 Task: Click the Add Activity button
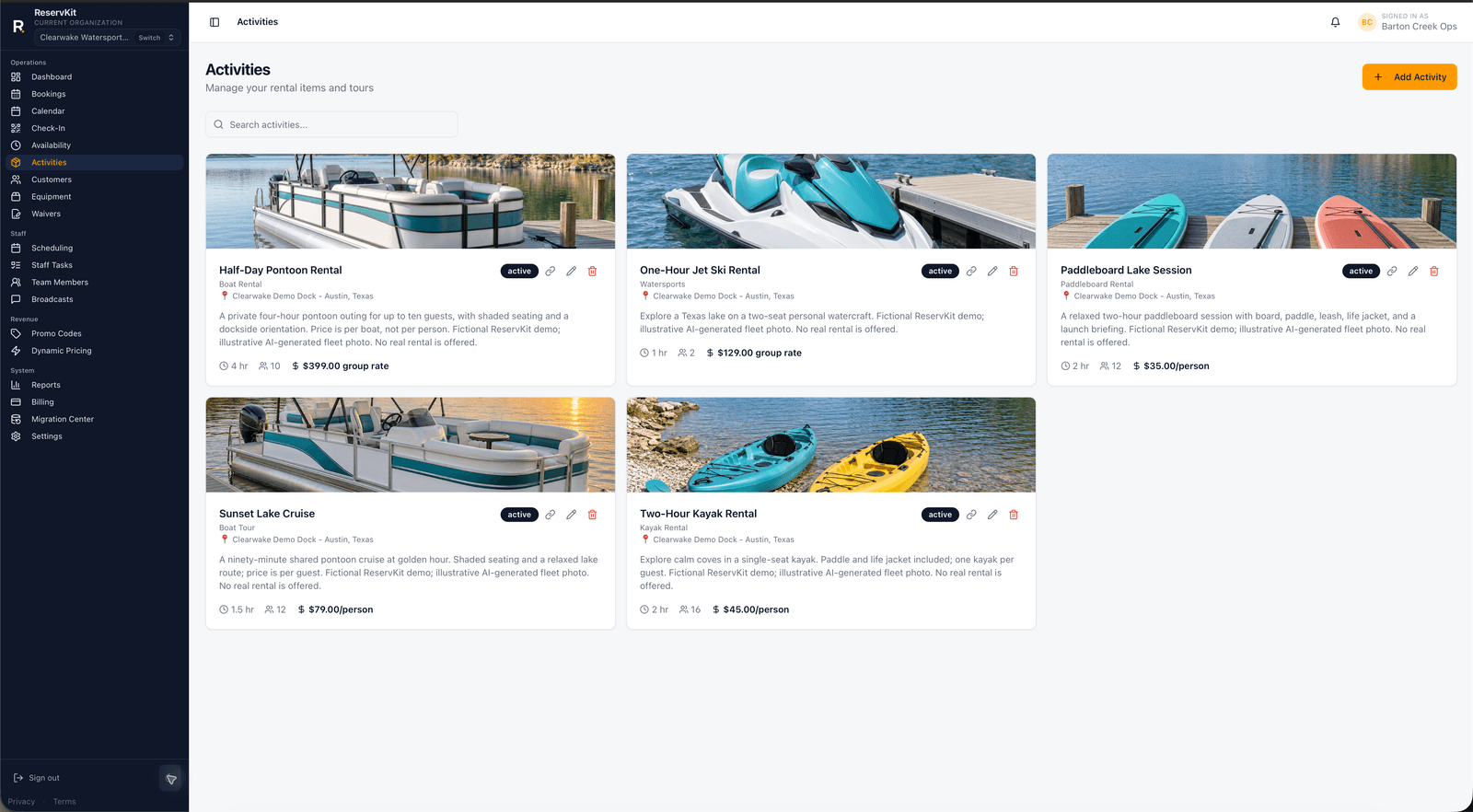[1409, 77]
